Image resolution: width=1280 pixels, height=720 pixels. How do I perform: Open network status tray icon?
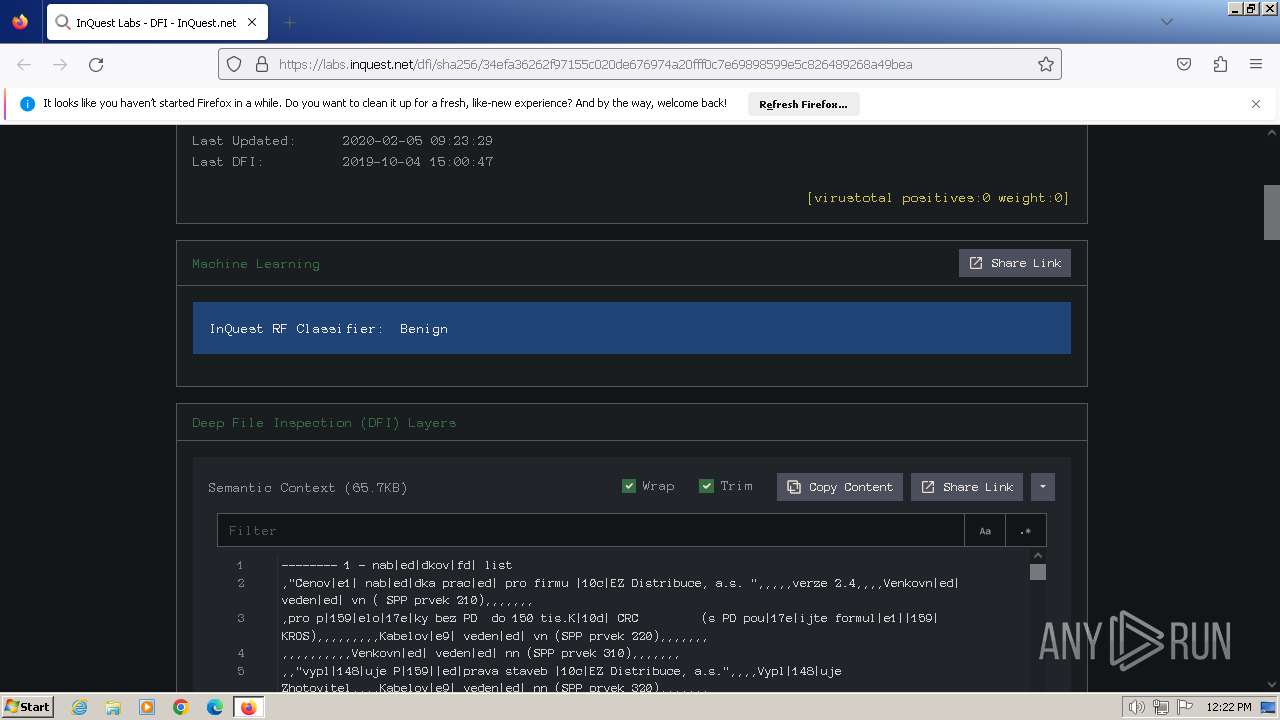coord(1160,707)
